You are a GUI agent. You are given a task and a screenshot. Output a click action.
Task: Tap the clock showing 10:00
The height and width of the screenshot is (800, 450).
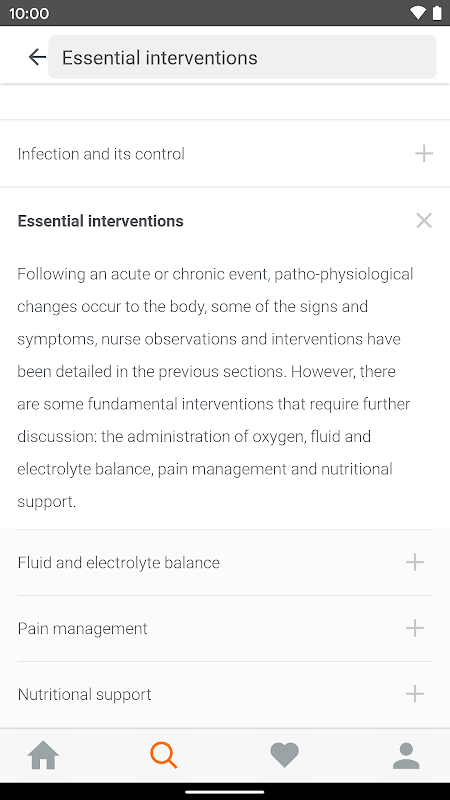pos(29,13)
